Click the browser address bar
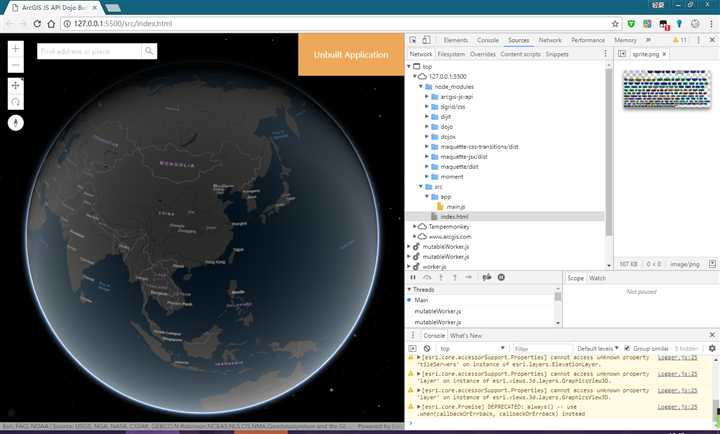The height and width of the screenshot is (434, 720). [341, 23]
